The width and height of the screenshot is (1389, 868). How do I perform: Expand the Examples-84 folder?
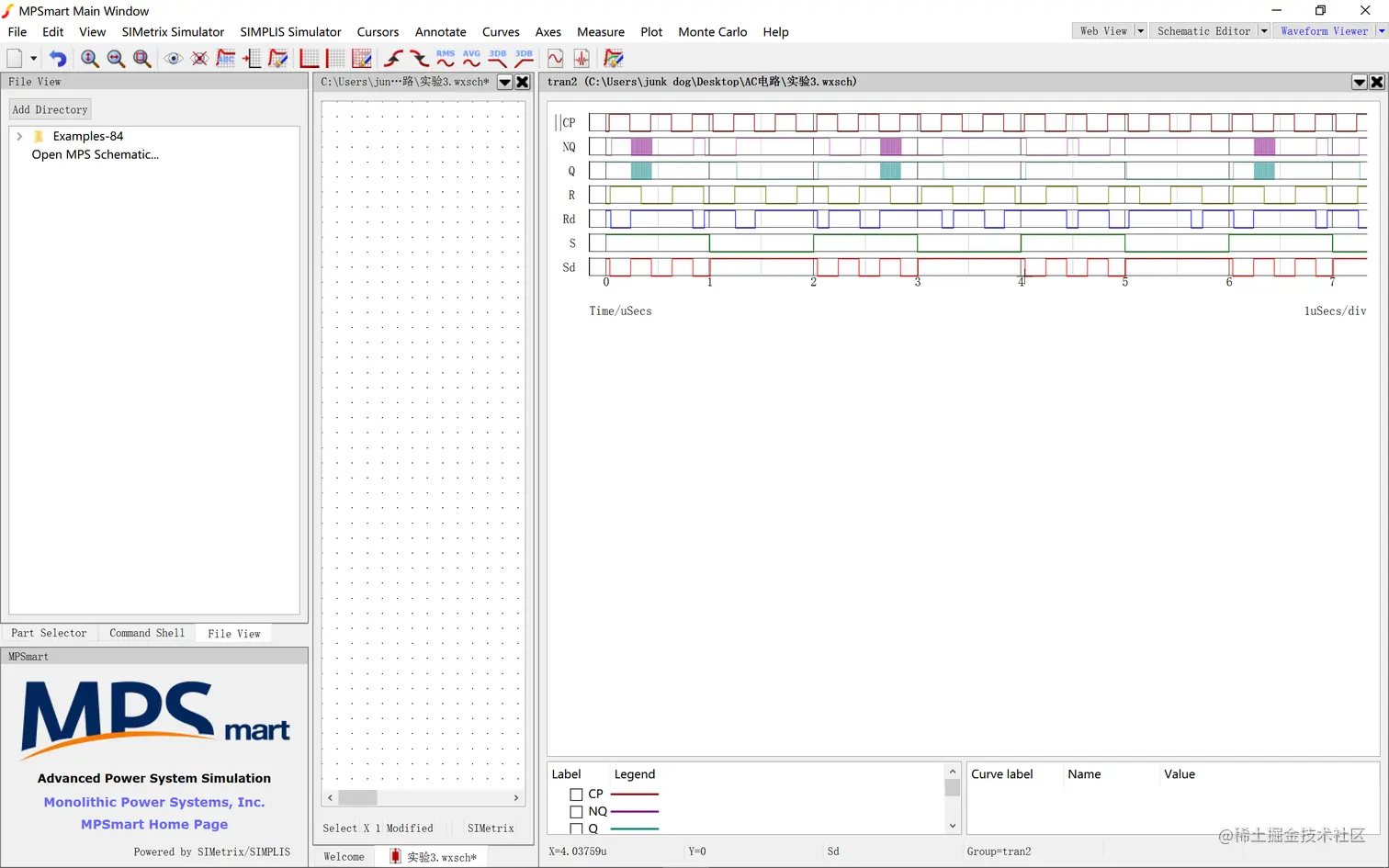(19, 136)
